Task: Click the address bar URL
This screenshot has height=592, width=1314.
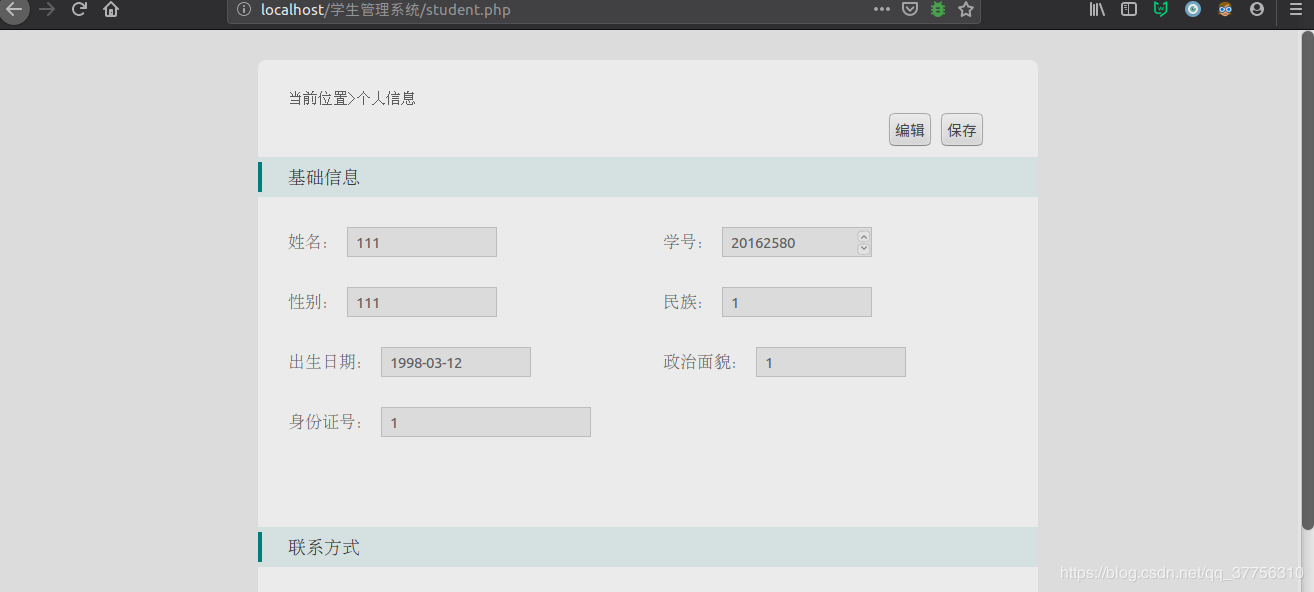Action: click(x=400, y=9)
